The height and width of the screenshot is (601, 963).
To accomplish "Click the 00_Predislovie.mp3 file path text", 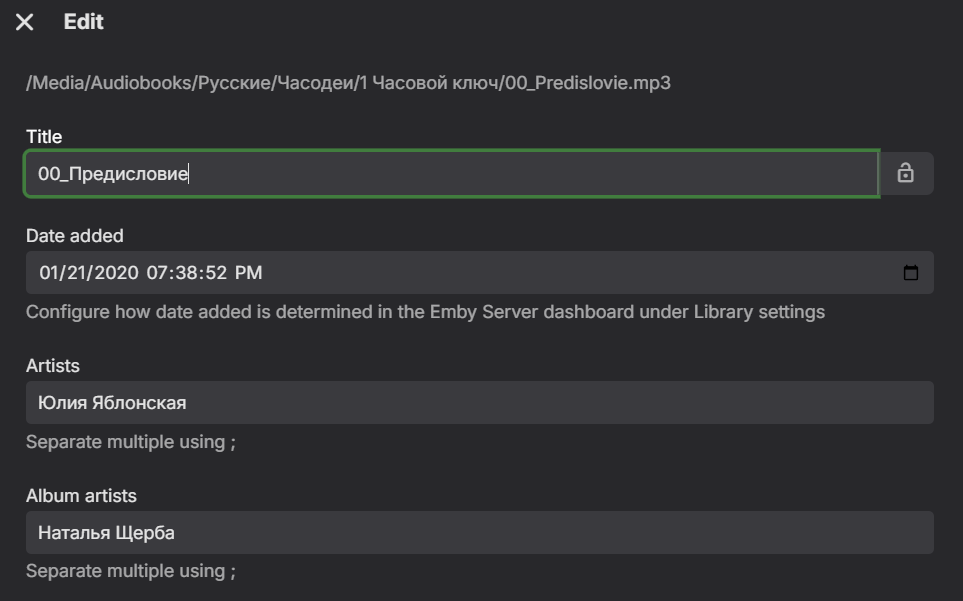I will pos(348,83).
